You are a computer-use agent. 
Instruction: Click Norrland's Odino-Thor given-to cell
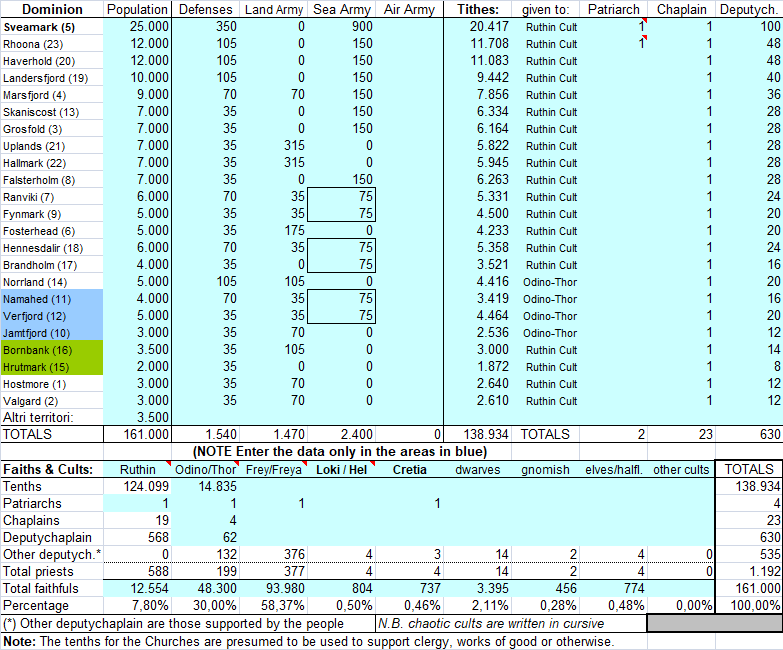[x=545, y=282]
